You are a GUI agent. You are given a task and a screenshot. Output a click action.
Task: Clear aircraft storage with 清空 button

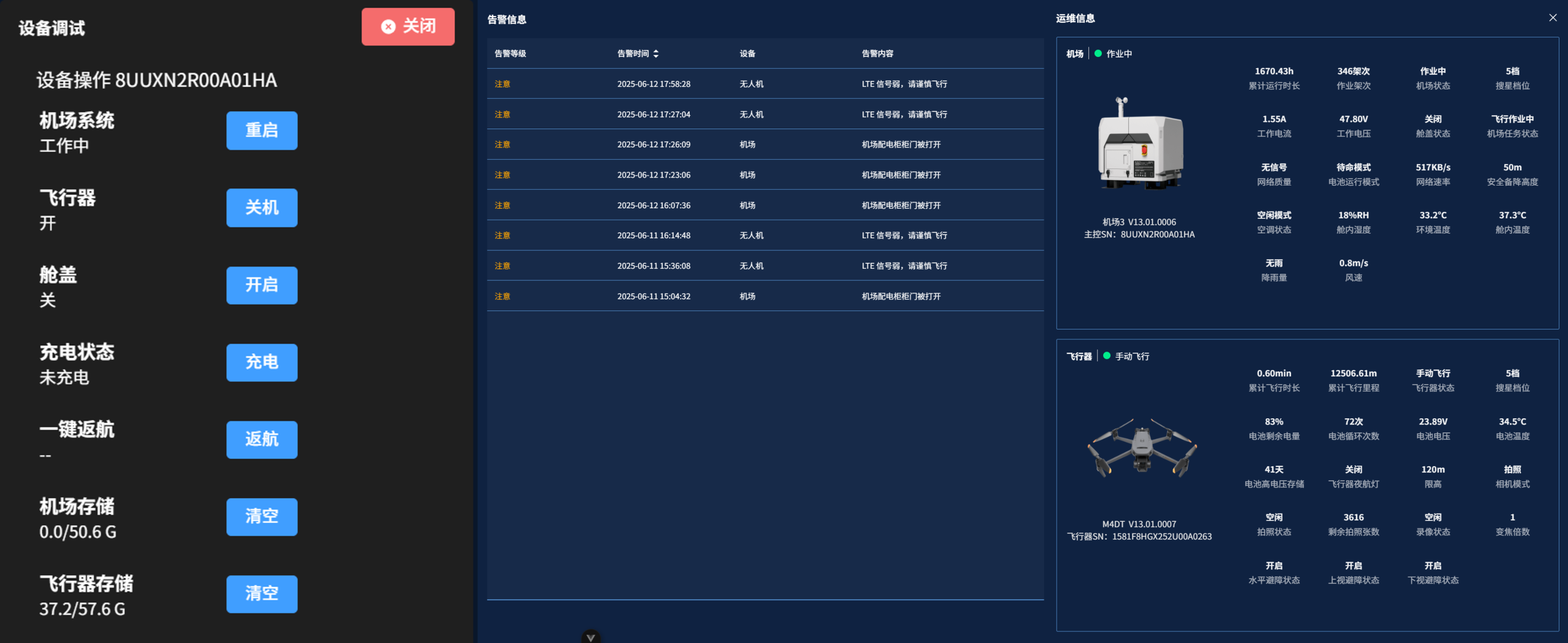262,593
